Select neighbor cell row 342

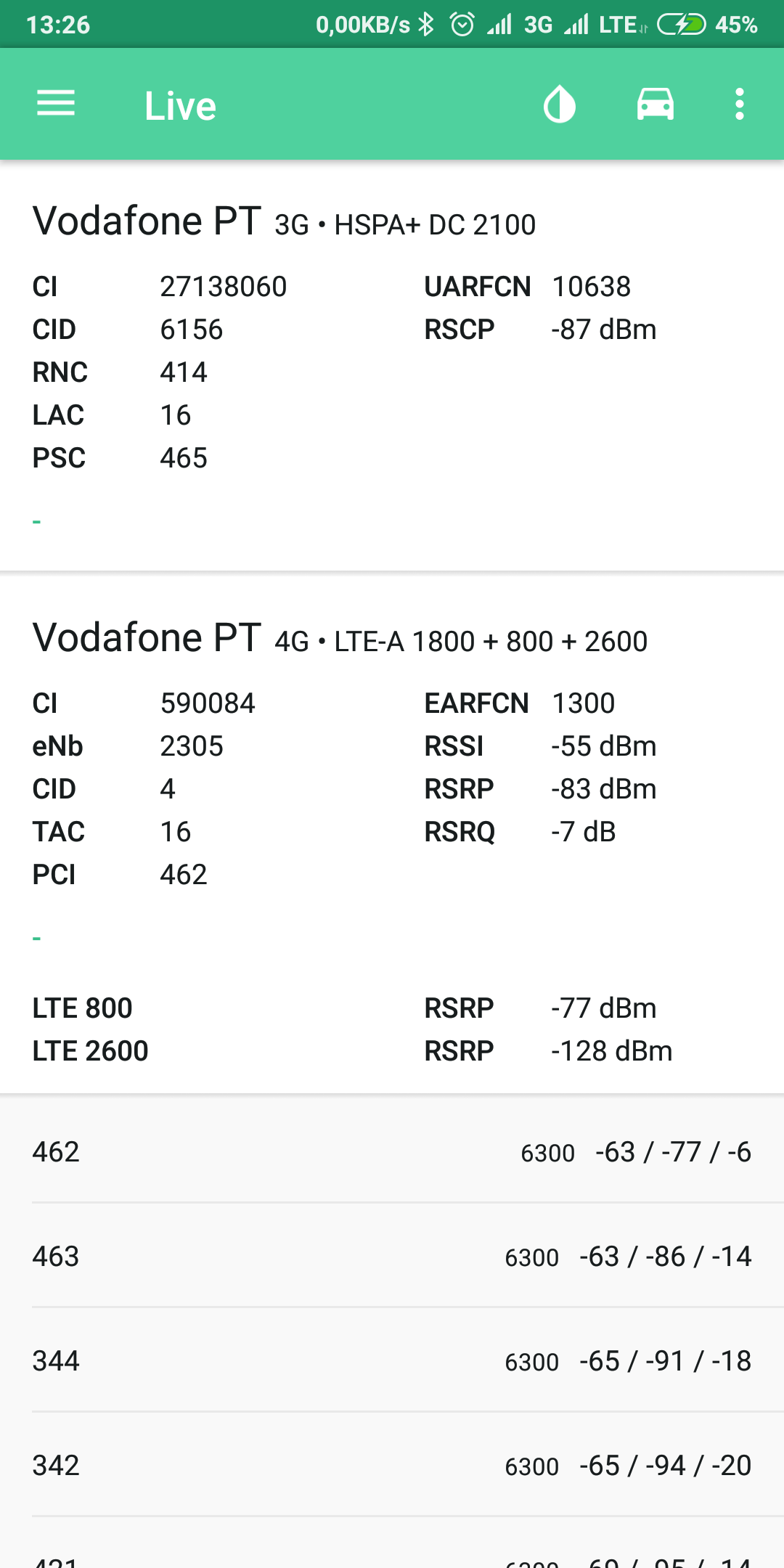point(392,1465)
